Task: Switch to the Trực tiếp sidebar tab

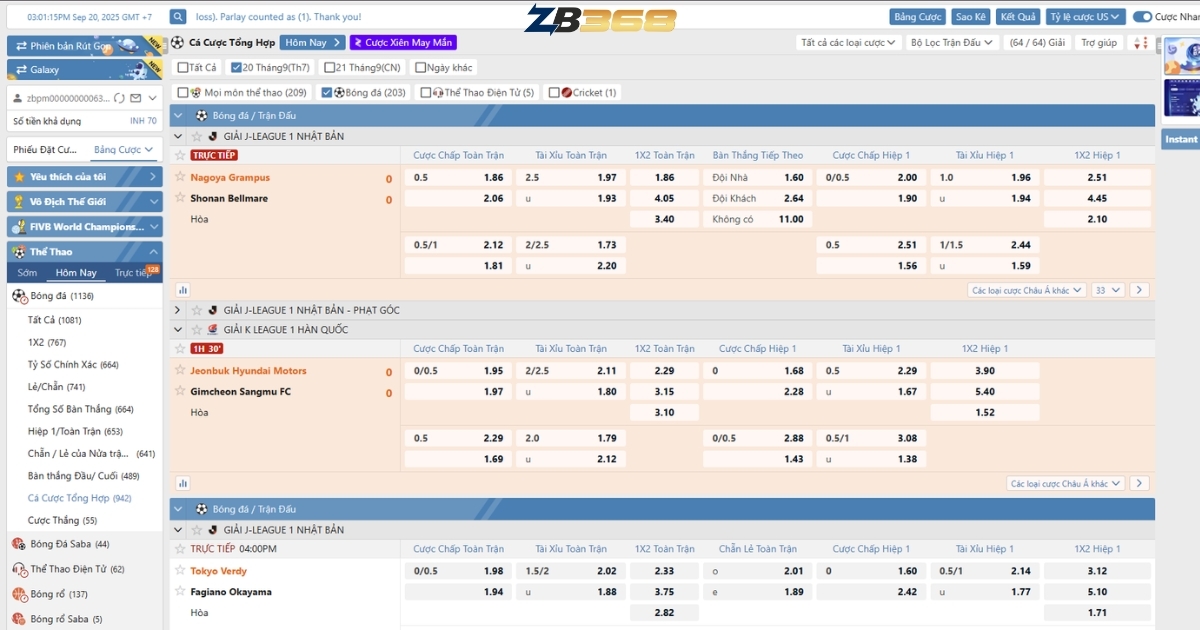Action: pyautogui.click(x=132, y=273)
